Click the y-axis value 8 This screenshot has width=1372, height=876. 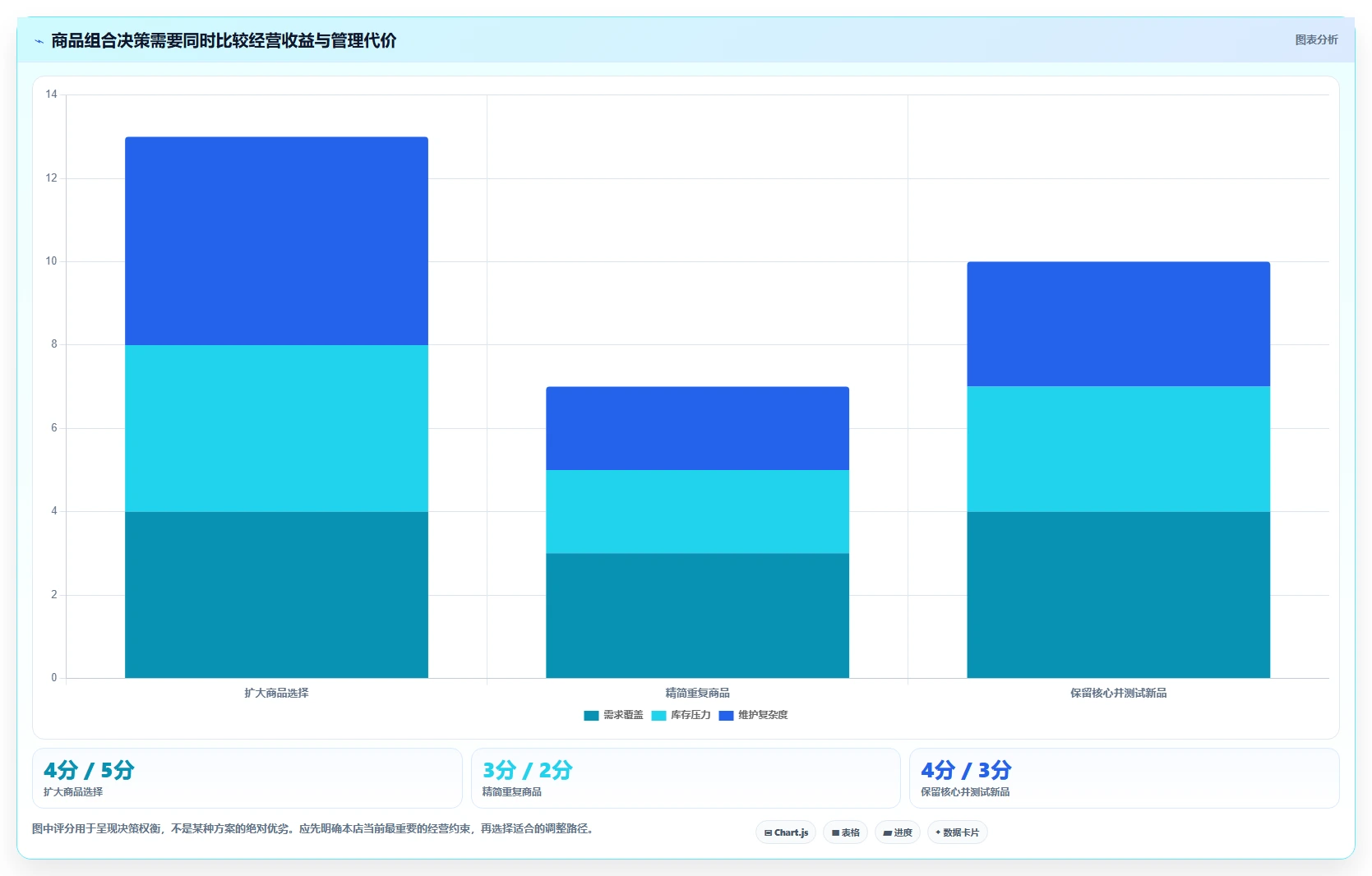(x=54, y=344)
